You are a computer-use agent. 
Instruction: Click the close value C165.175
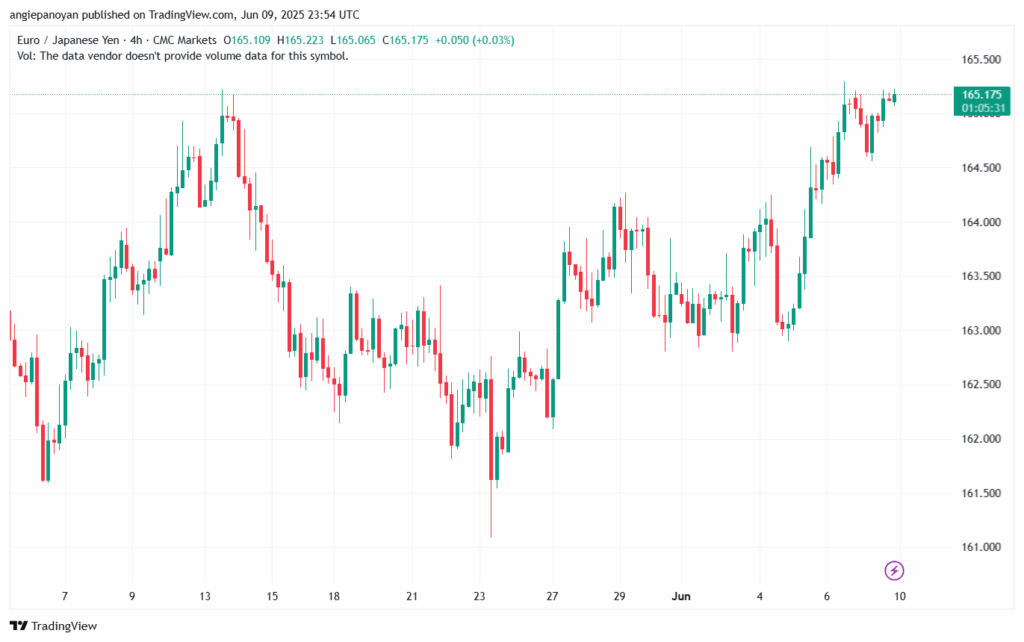click(x=406, y=40)
